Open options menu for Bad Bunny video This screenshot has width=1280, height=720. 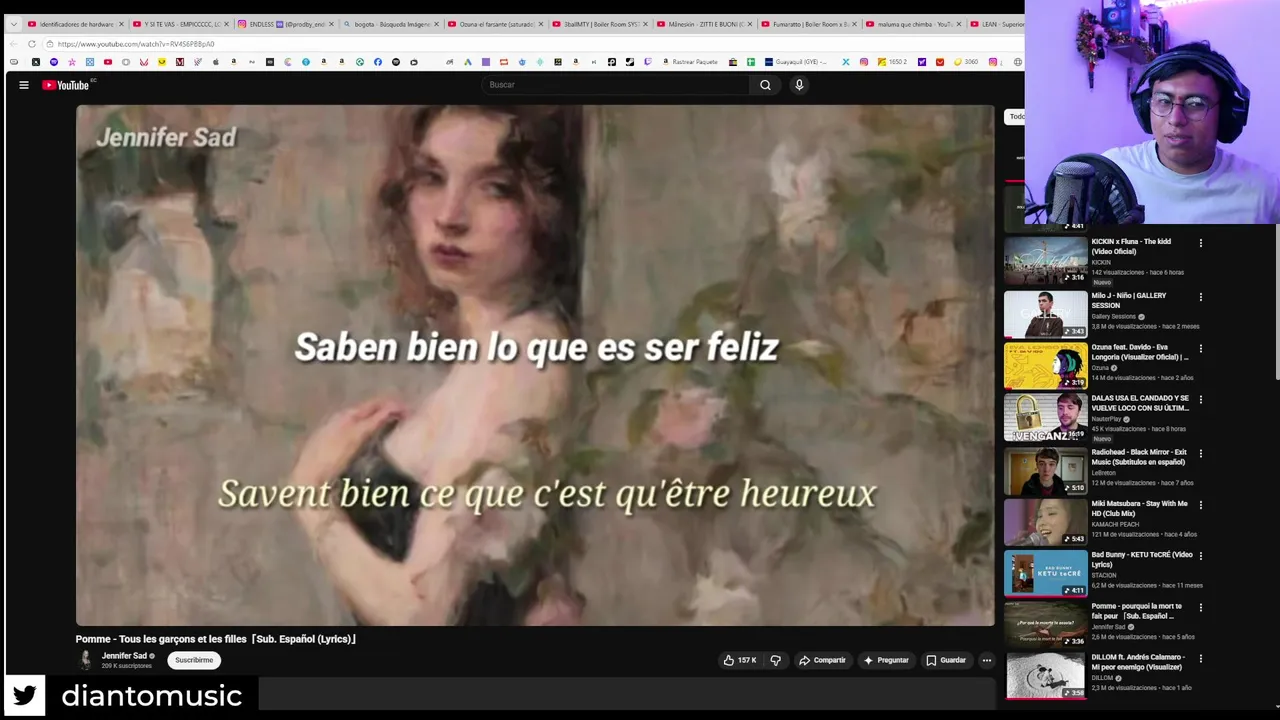(x=1201, y=556)
